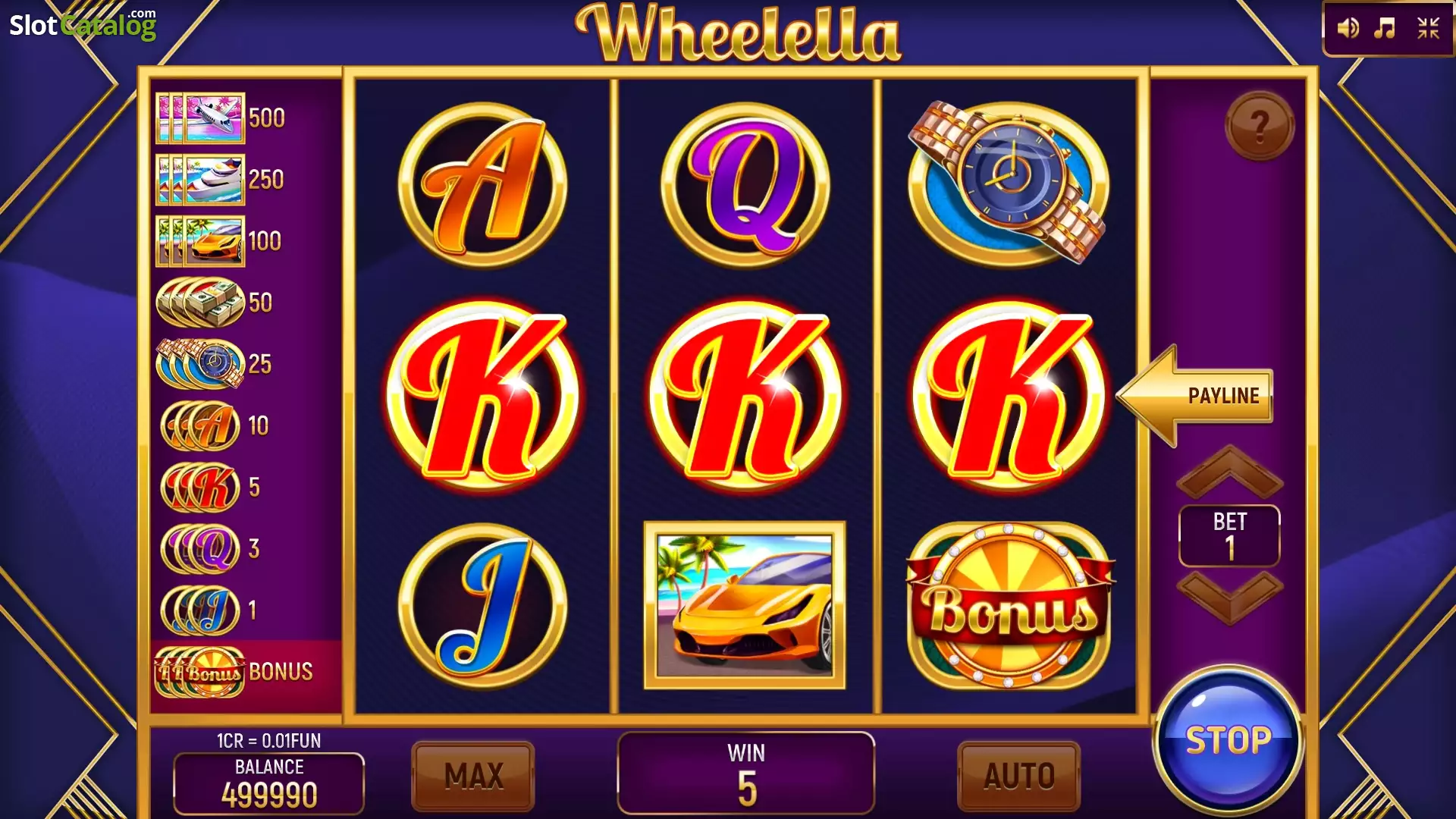Image resolution: width=1456 pixels, height=819 pixels.
Task: Click the PAYLINE arrow indicator
Action: point(1195,395)
